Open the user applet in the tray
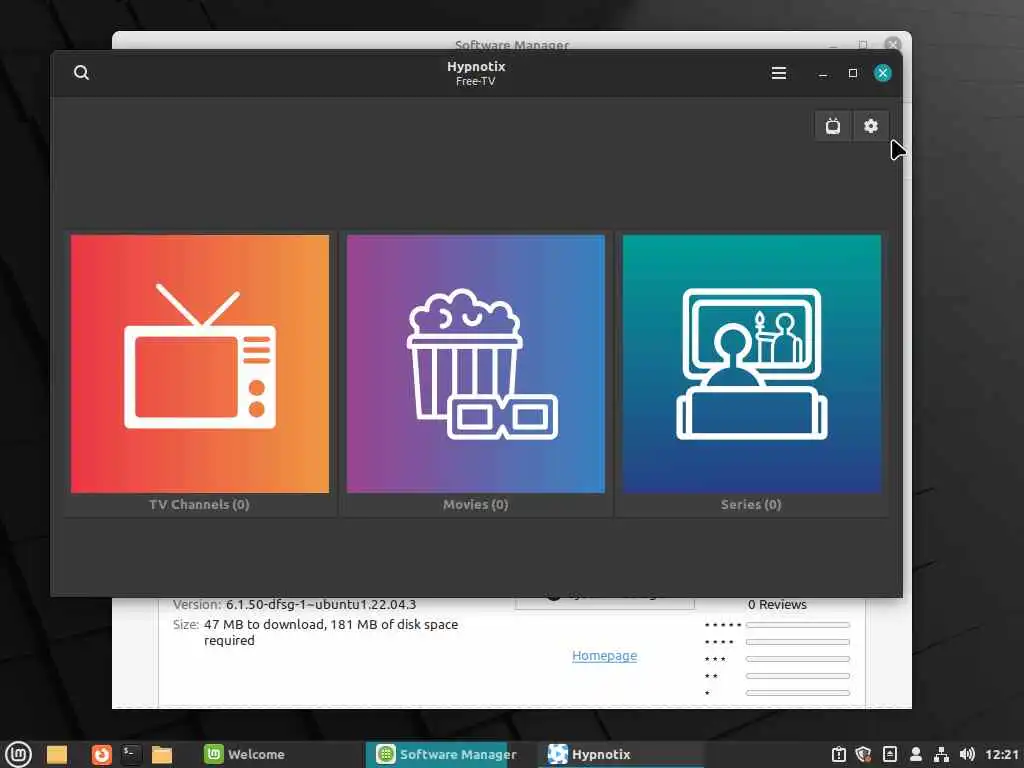Screen dimensions: 1024x768 tap(916, 754)
